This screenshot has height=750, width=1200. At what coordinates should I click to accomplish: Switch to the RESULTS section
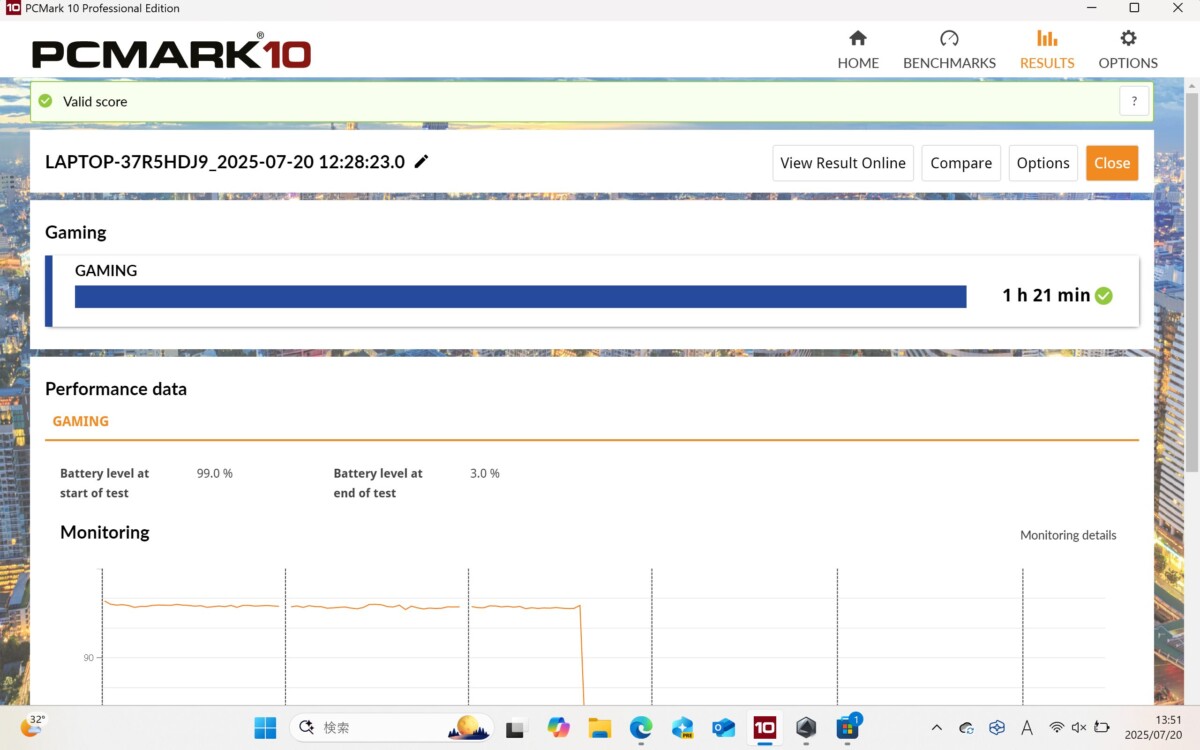[1047, 63]
